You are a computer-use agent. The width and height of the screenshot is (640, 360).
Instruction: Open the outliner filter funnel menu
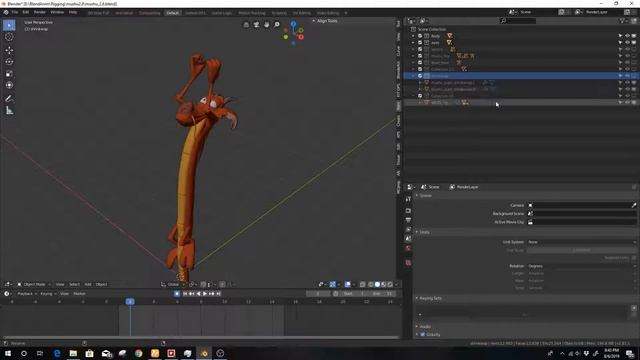[623, 20]
